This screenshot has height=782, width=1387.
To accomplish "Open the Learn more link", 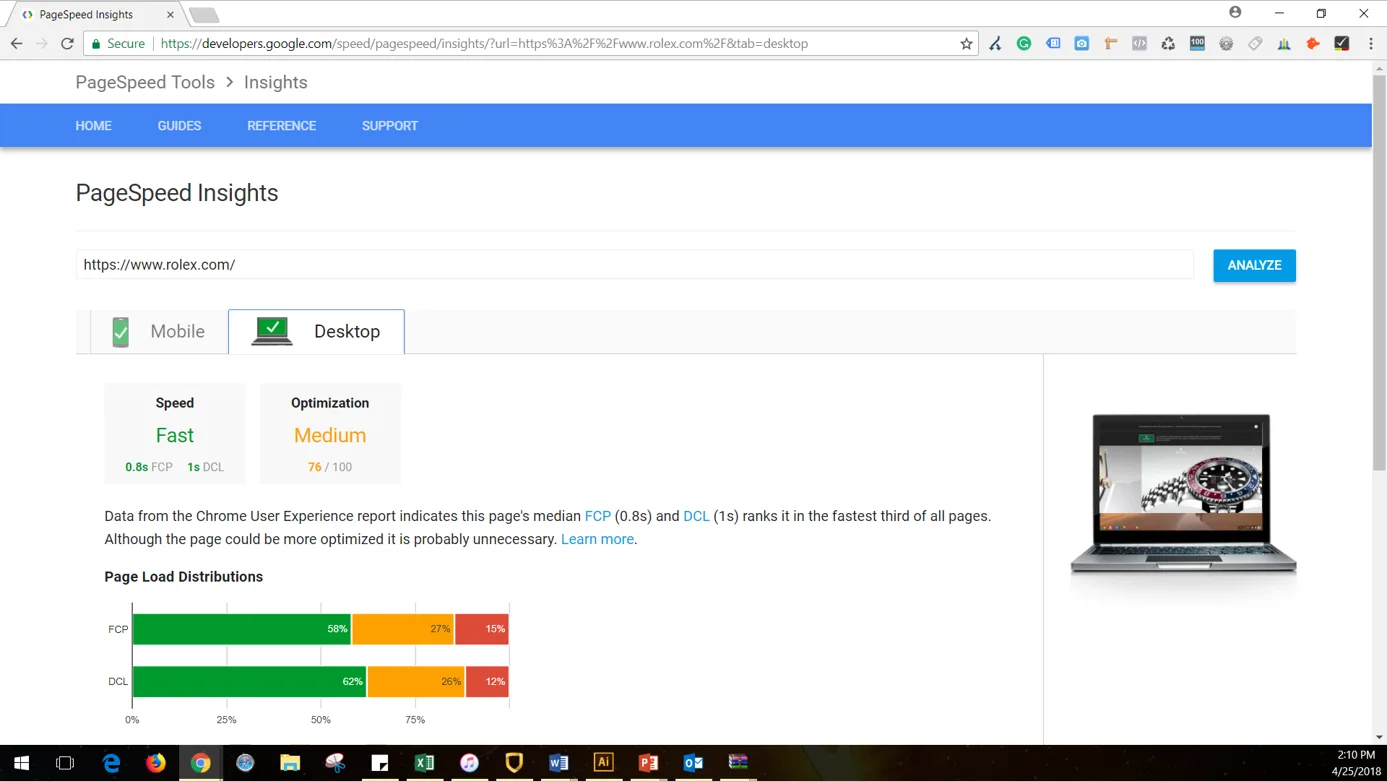I will pos(597,539).
